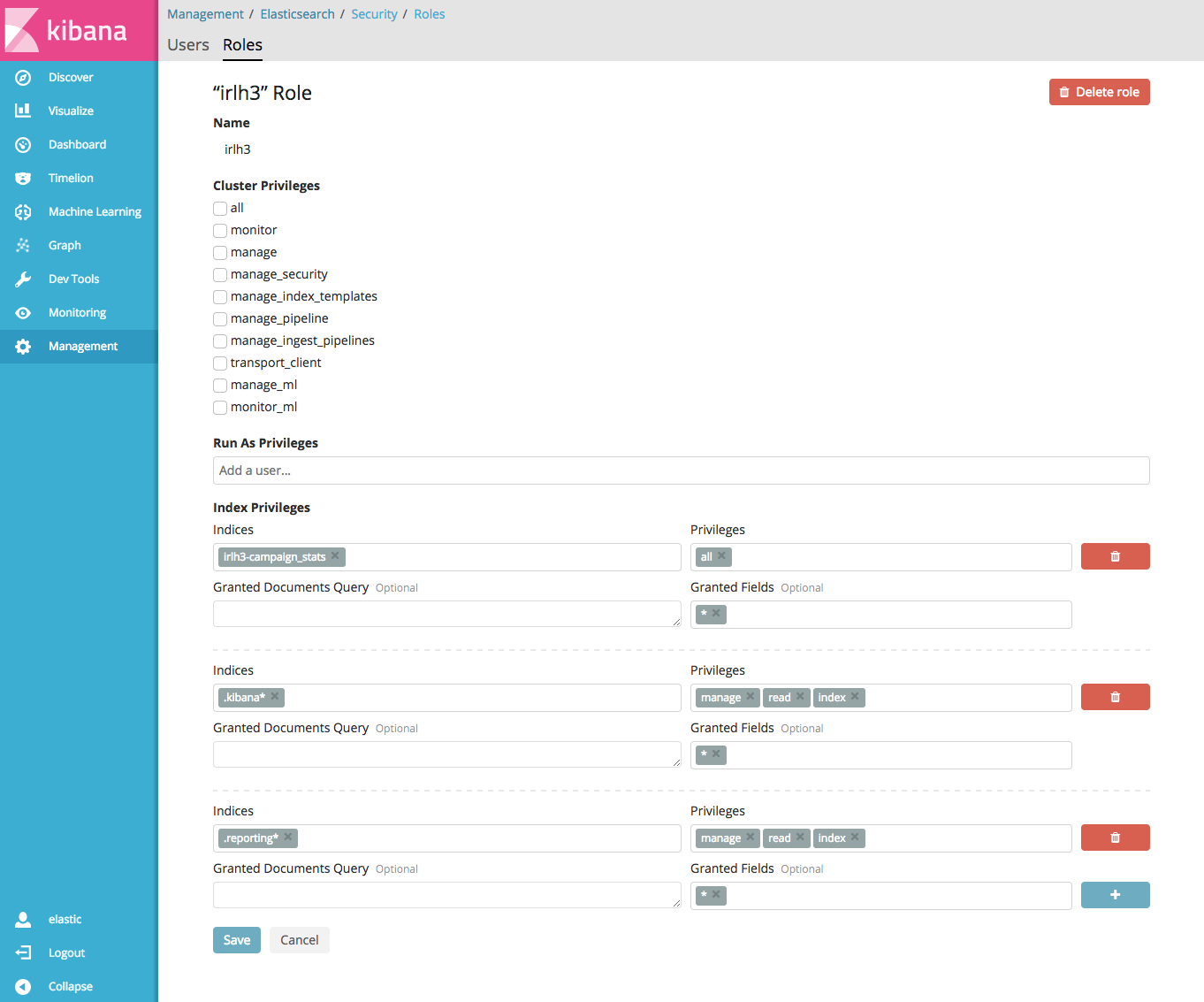
Task: Click the Roles breadcrumb link
Action: pyautogui.click(x=429, y=14)
